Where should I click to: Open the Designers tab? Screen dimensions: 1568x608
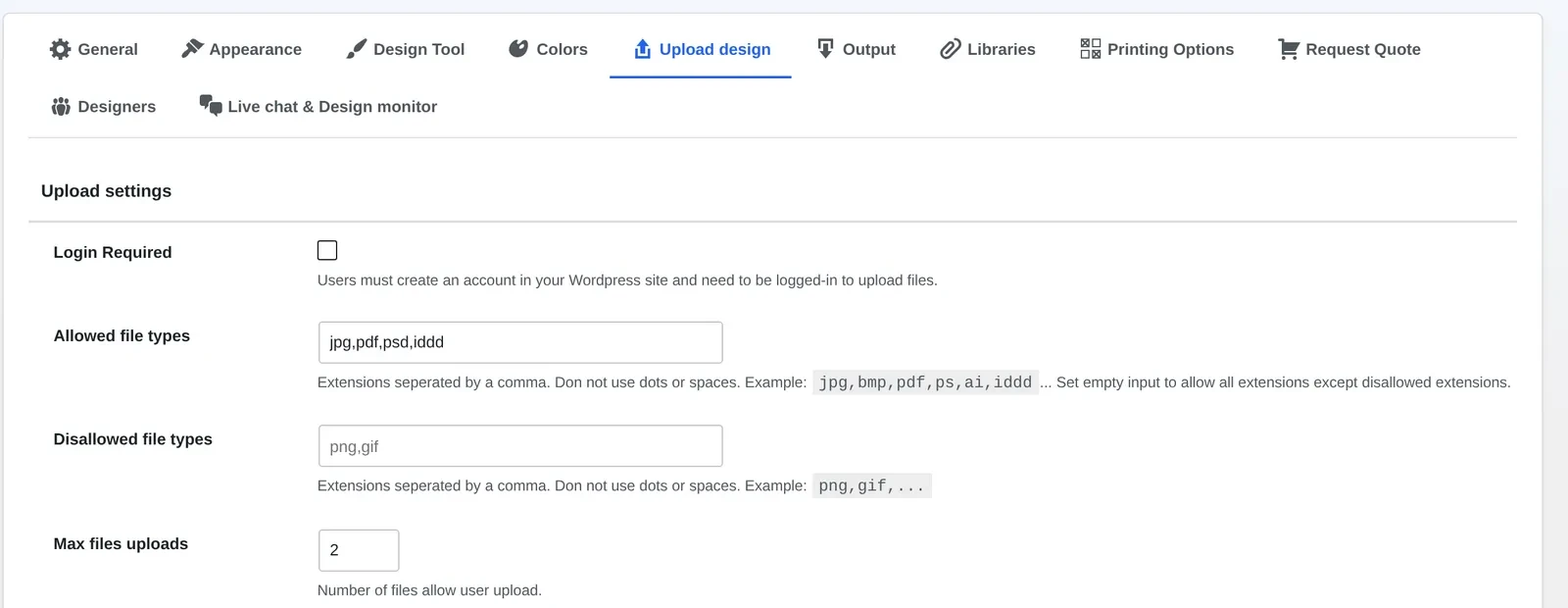click(103, 106)
